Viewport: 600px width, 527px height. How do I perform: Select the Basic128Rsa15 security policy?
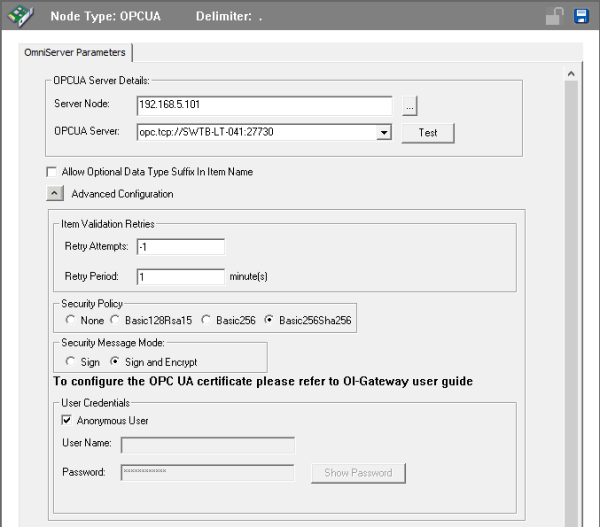point(115,320)
